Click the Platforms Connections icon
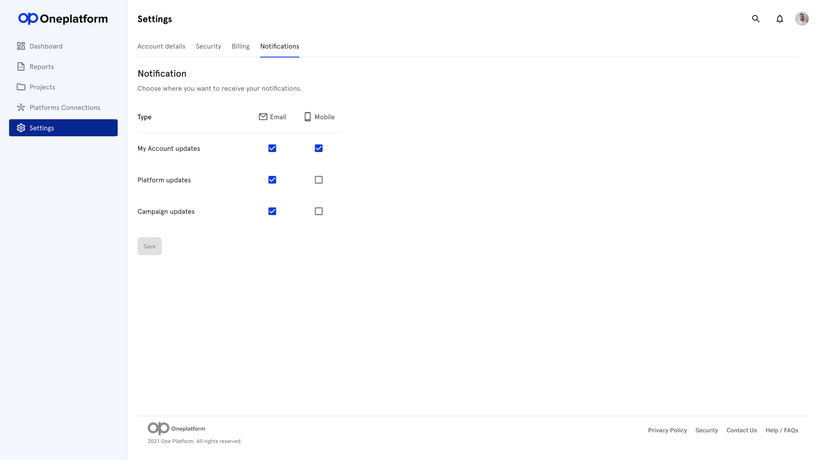This screenshot has height=460, width=817. pos(21,108)
